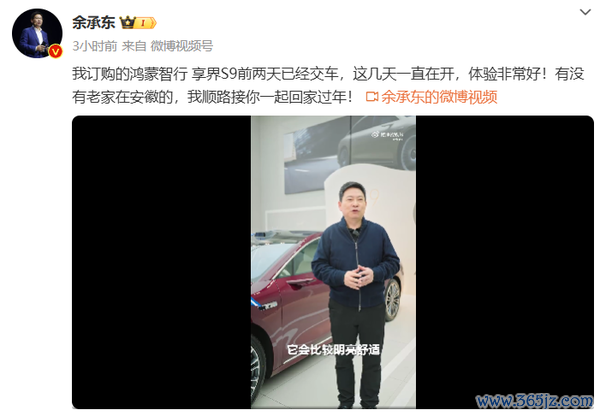This screenshot has height=416, width=600.
Task: Click the orange verified V badge
Action: point(55,51)
